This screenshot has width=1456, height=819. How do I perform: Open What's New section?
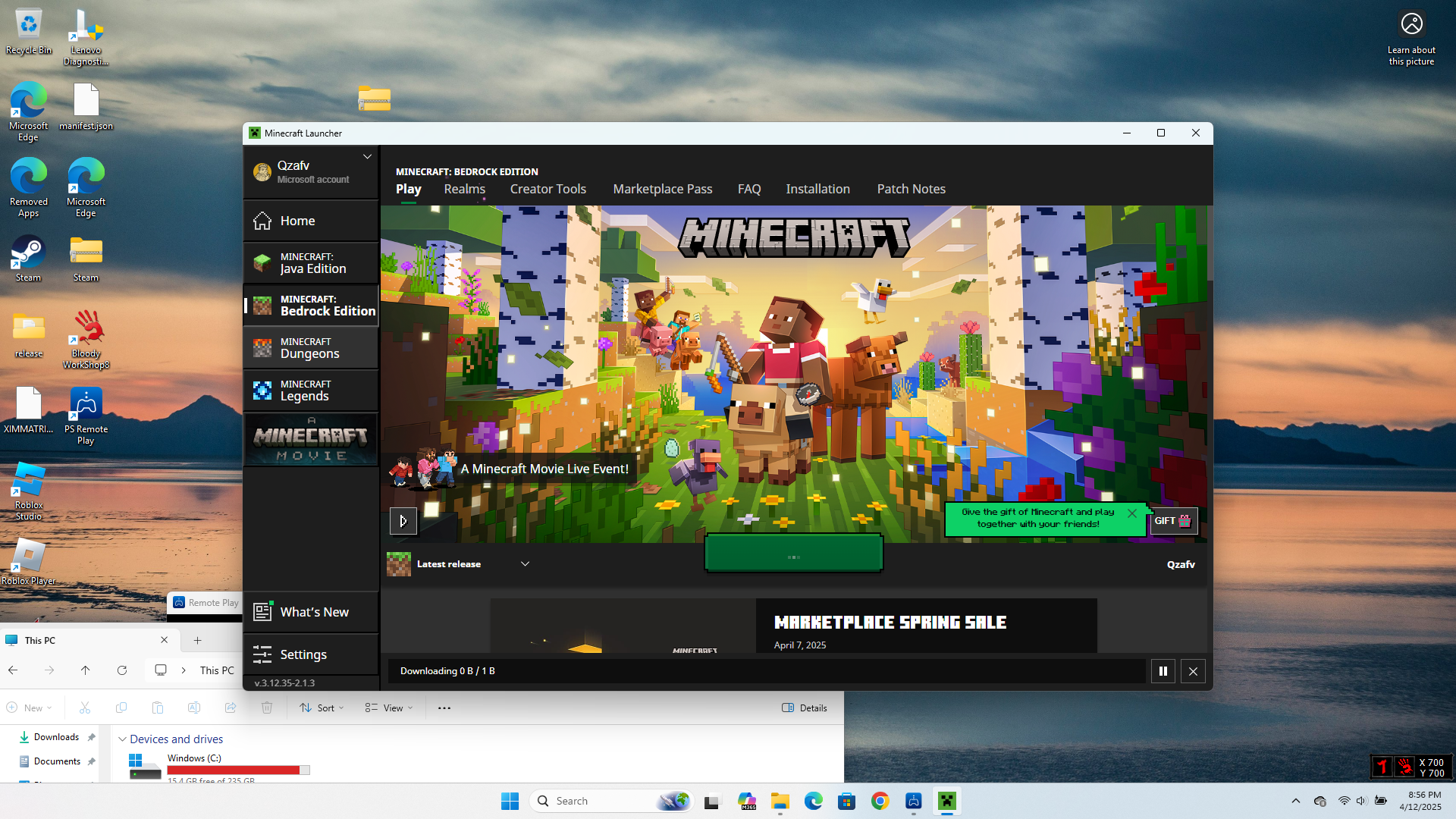pos(311,612)
